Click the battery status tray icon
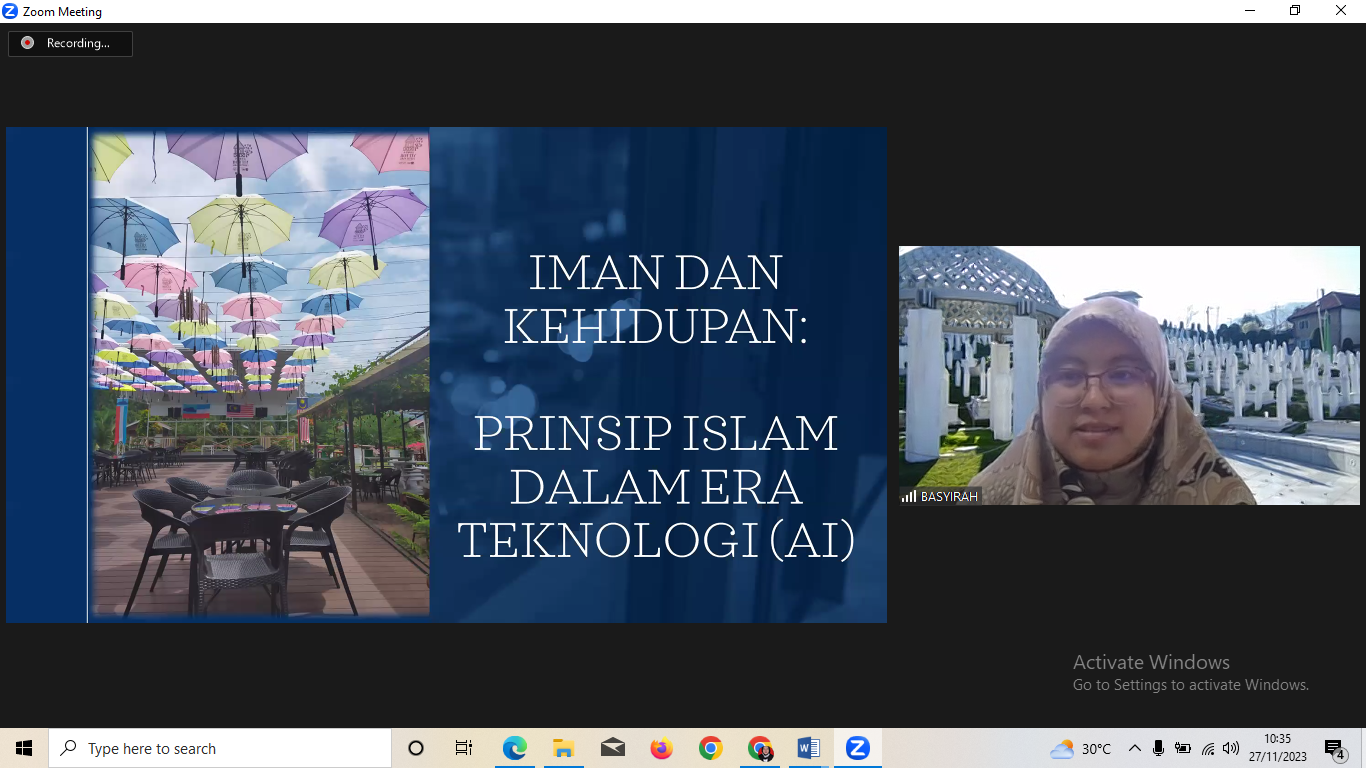Image resolution: width=1366 pixels, height=768 pixels. (x=1183, y=748)
